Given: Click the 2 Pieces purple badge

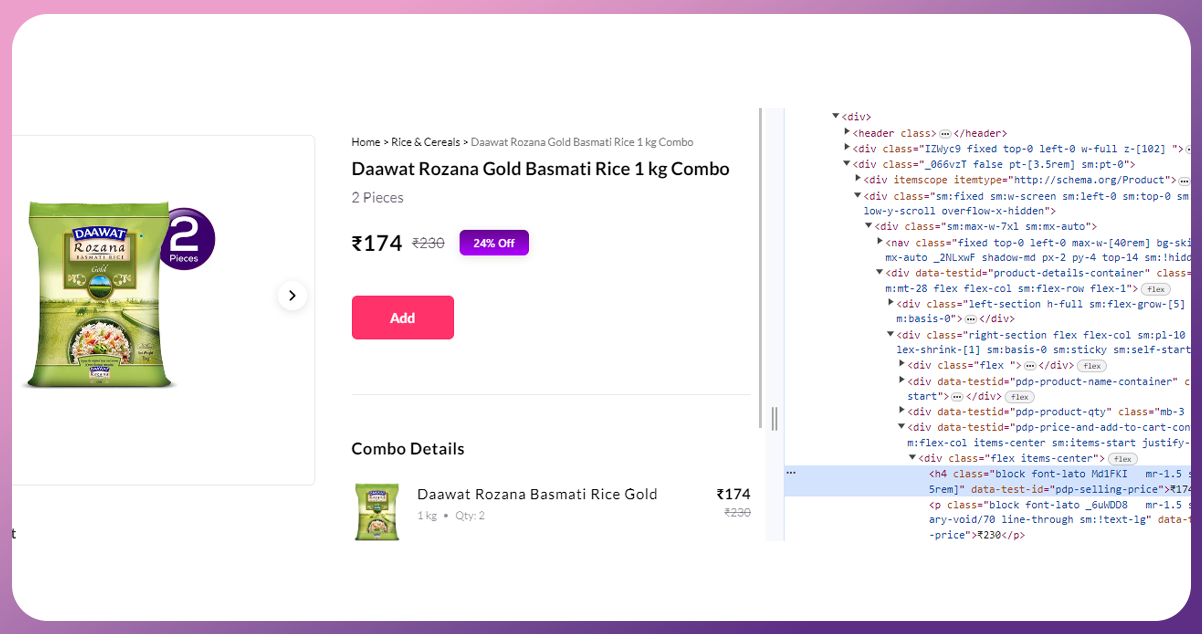Looking at the screenshot, I should point(186,238).
